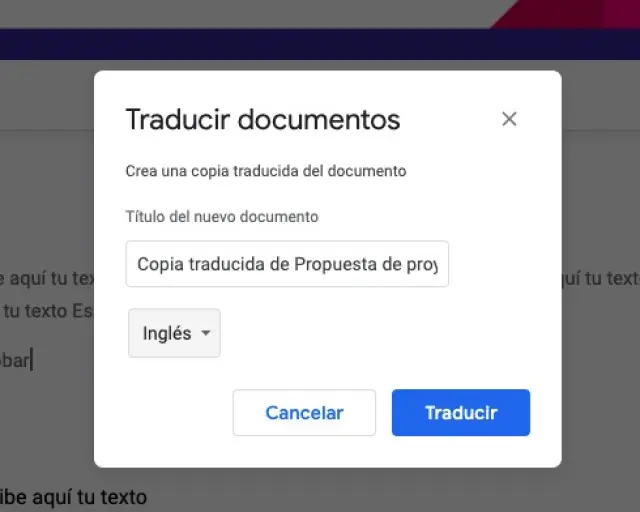Click the Cancelar button
Screen dimensions: 640x512
pos(304,412)
